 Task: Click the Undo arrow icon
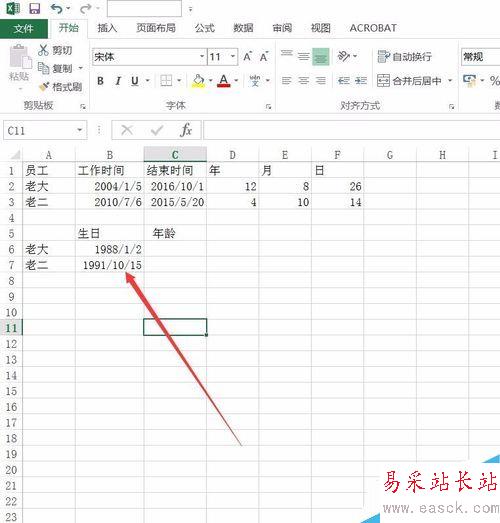pyautogui.click(x=56, y=8)
